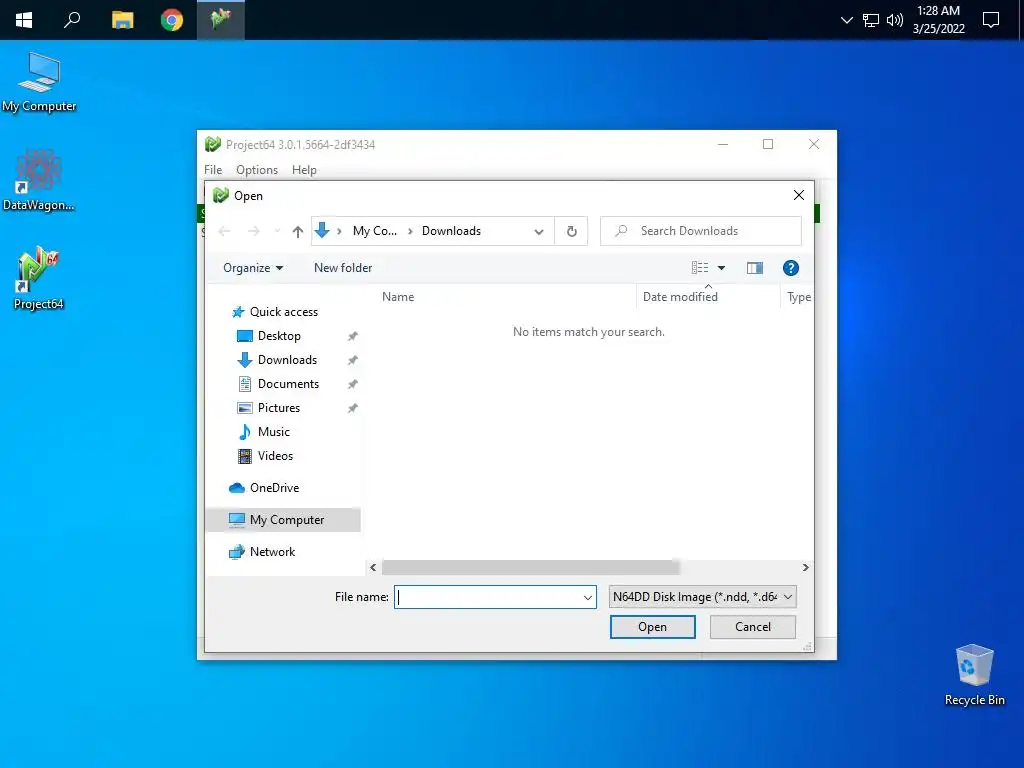This screenshot has width=1024, height=768.
Task: Open the clock showing 1:28 AM
Action: point(938,20)
